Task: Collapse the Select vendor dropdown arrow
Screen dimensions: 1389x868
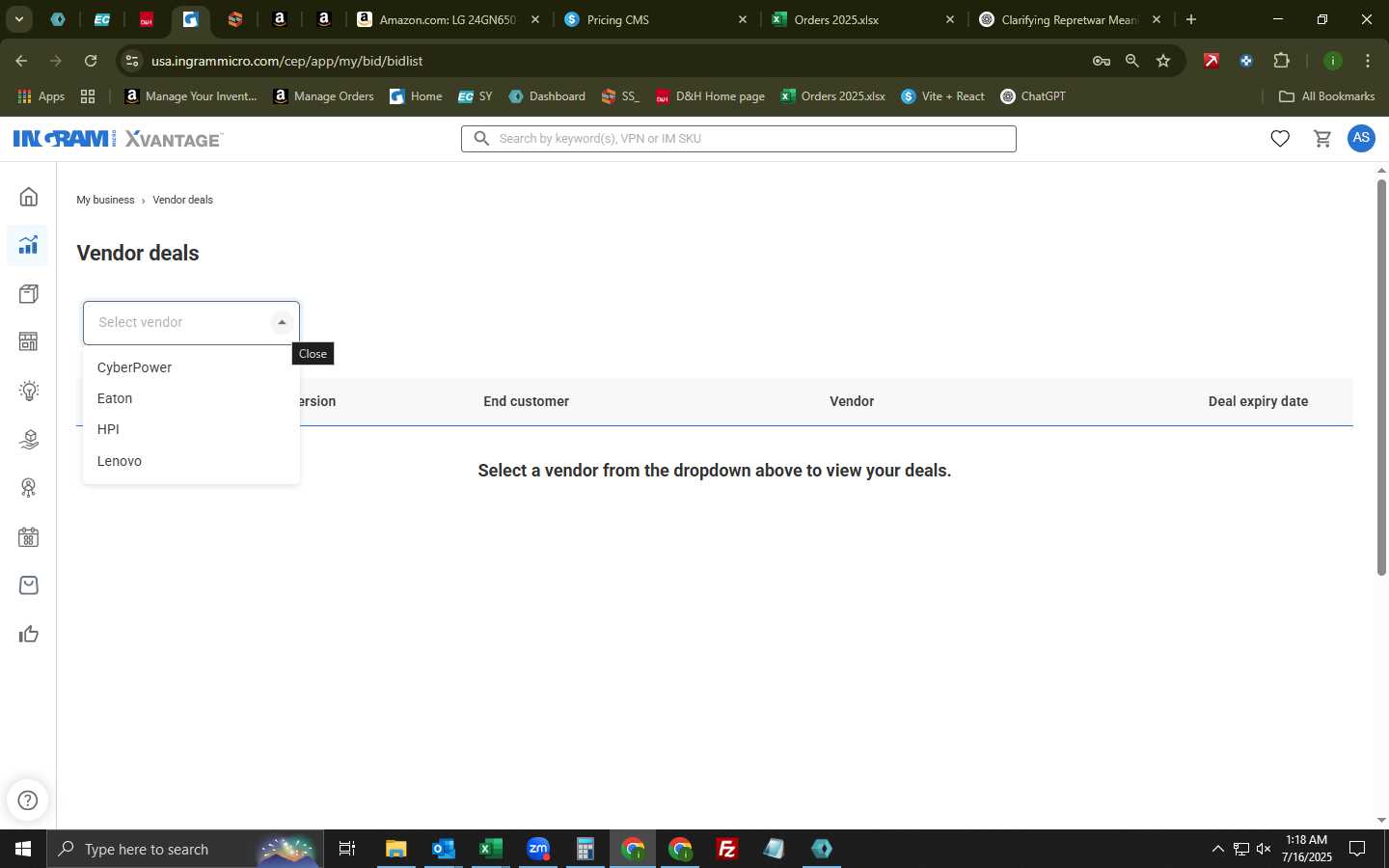Action: click(x=282, y=323)
